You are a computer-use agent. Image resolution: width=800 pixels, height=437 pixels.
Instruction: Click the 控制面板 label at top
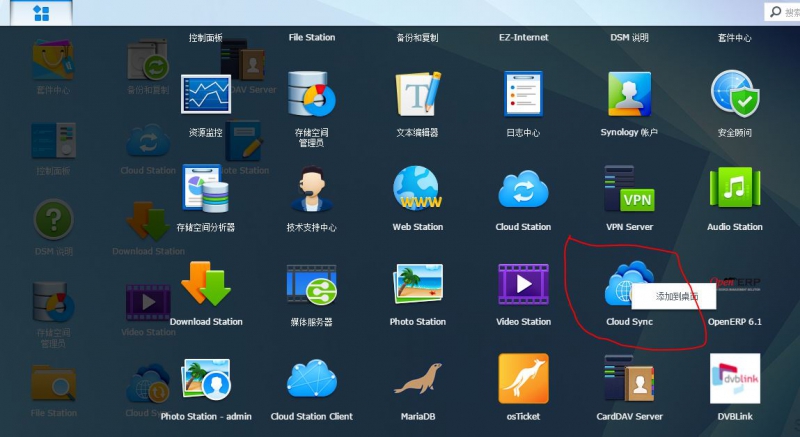point(206,37)
